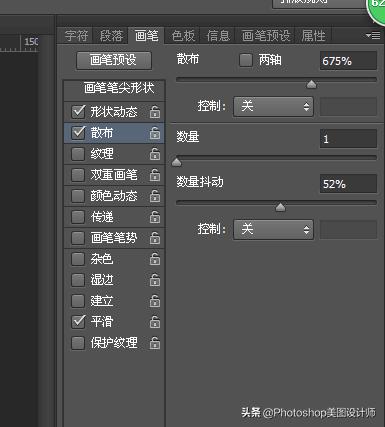Click lock icon beside 散布

click(155, 133)
